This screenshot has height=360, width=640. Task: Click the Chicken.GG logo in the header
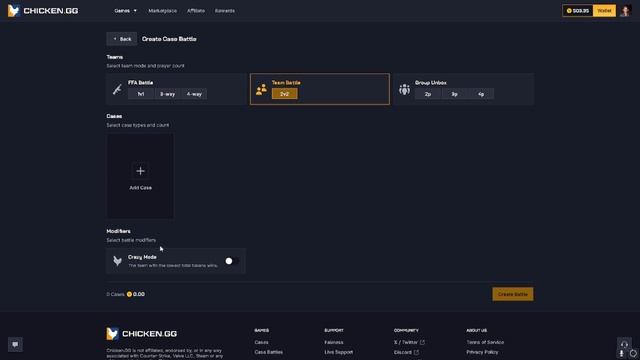click(x=43, y=11)
